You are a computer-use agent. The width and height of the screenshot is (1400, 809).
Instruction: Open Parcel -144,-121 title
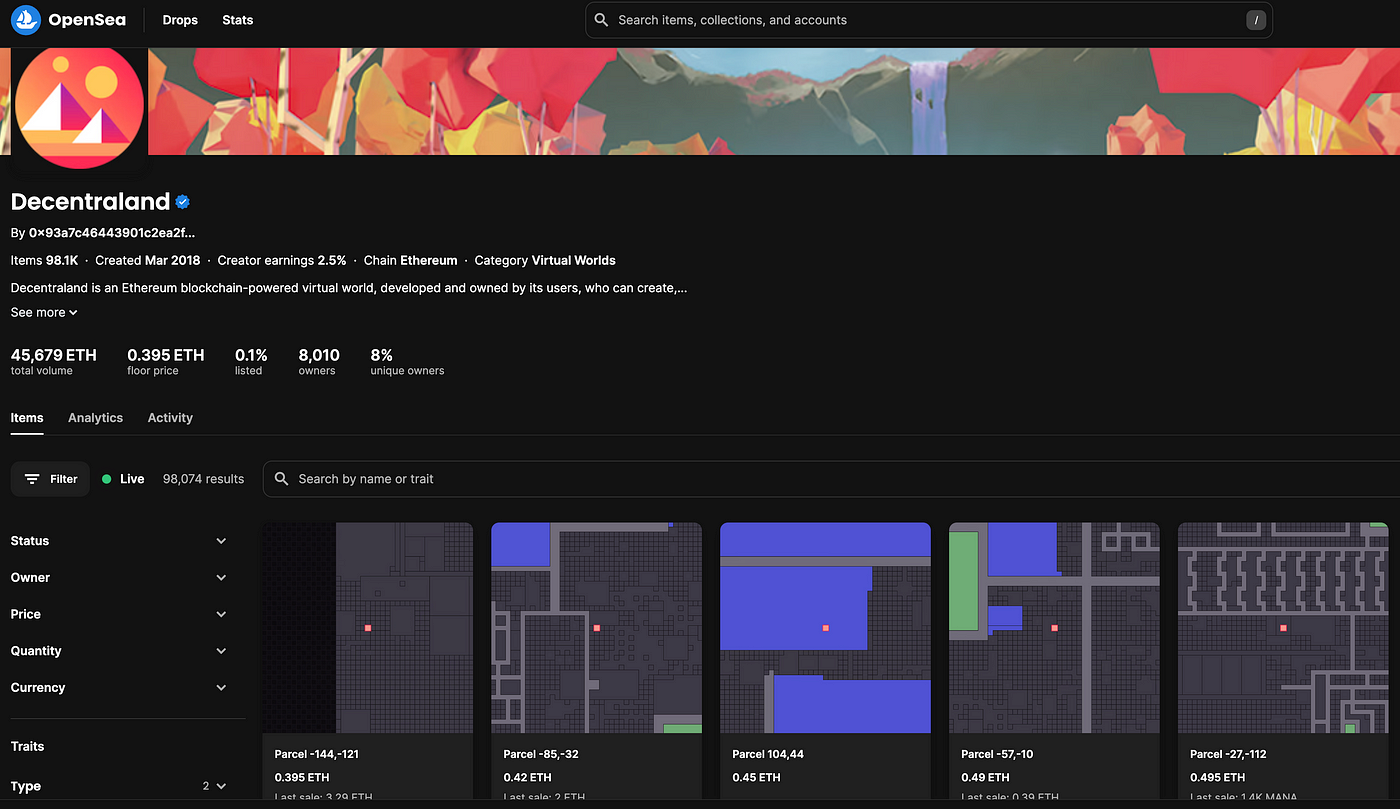coord(317,755)
